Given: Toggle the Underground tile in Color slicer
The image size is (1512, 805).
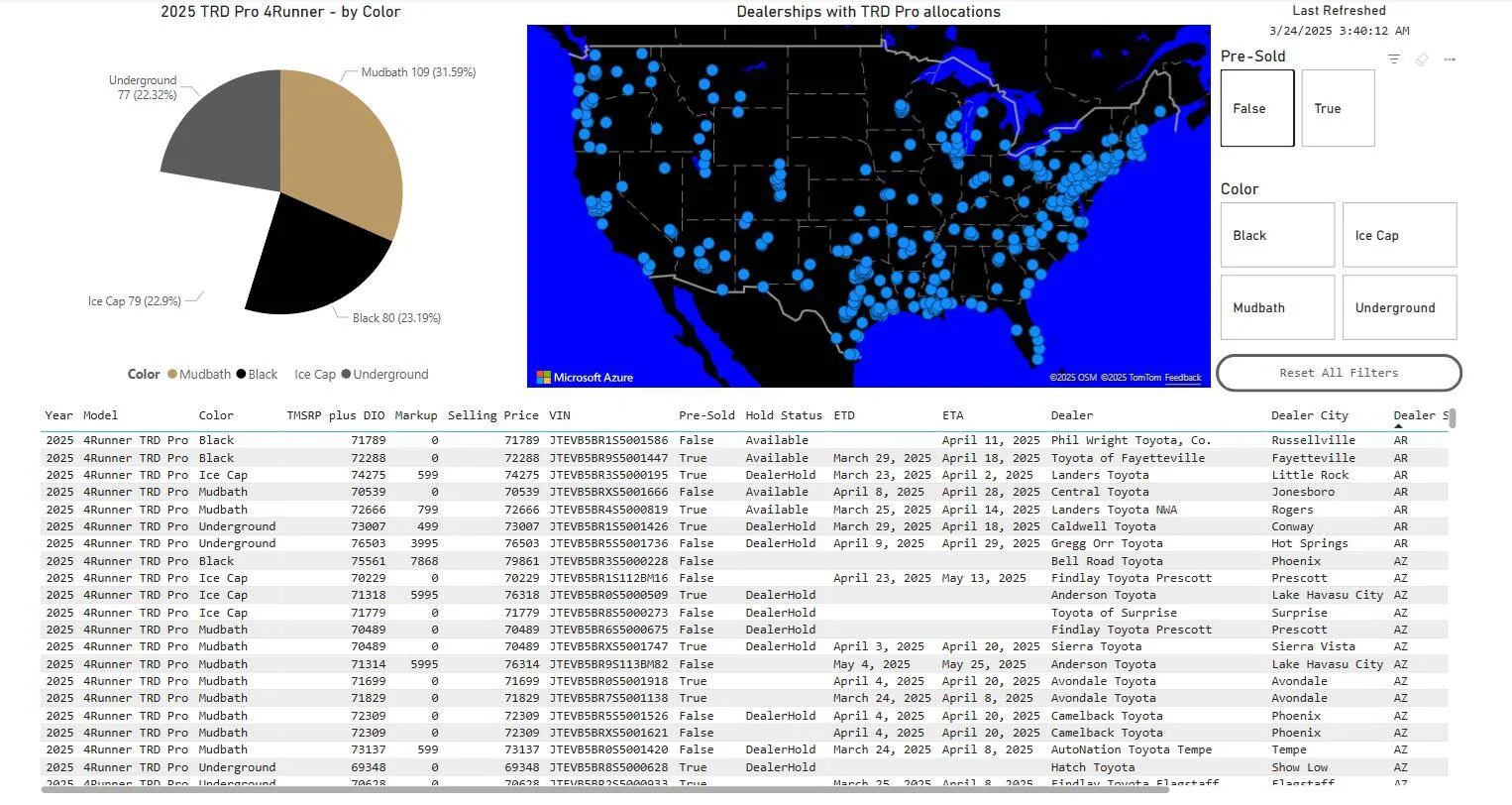Looking at the screenshot, I should point(1399,307).
